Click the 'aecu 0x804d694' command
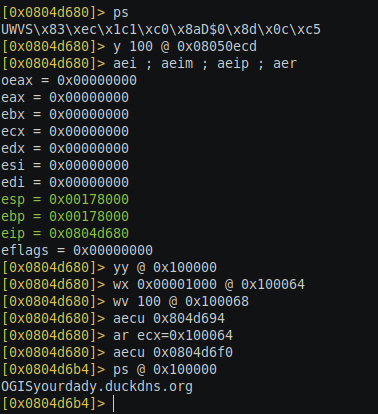Image resolution: width=378 pixels, height=414 pixels. [169, 318]
